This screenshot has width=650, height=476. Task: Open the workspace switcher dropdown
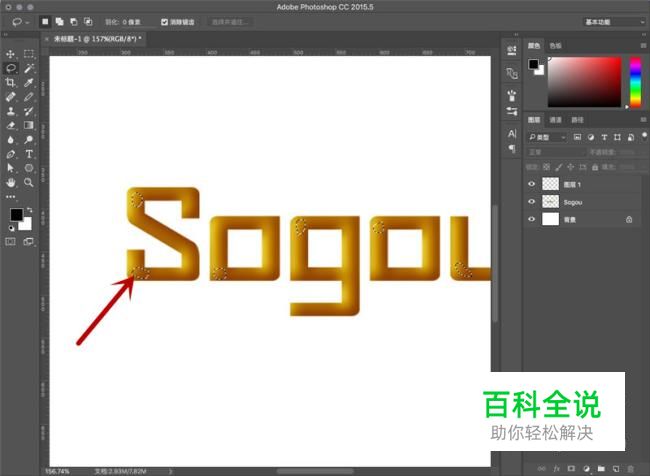pos(614,22)
